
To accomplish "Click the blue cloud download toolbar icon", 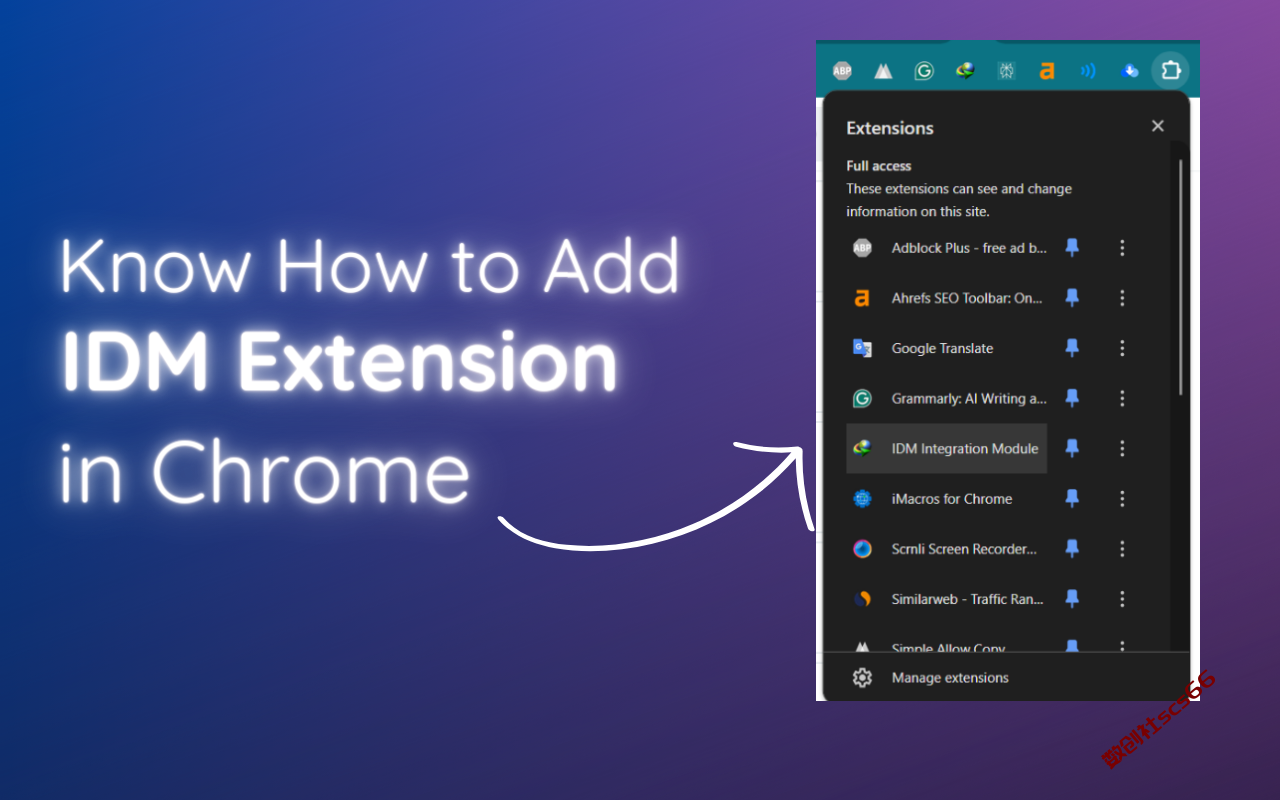I will coord(1130,71).
